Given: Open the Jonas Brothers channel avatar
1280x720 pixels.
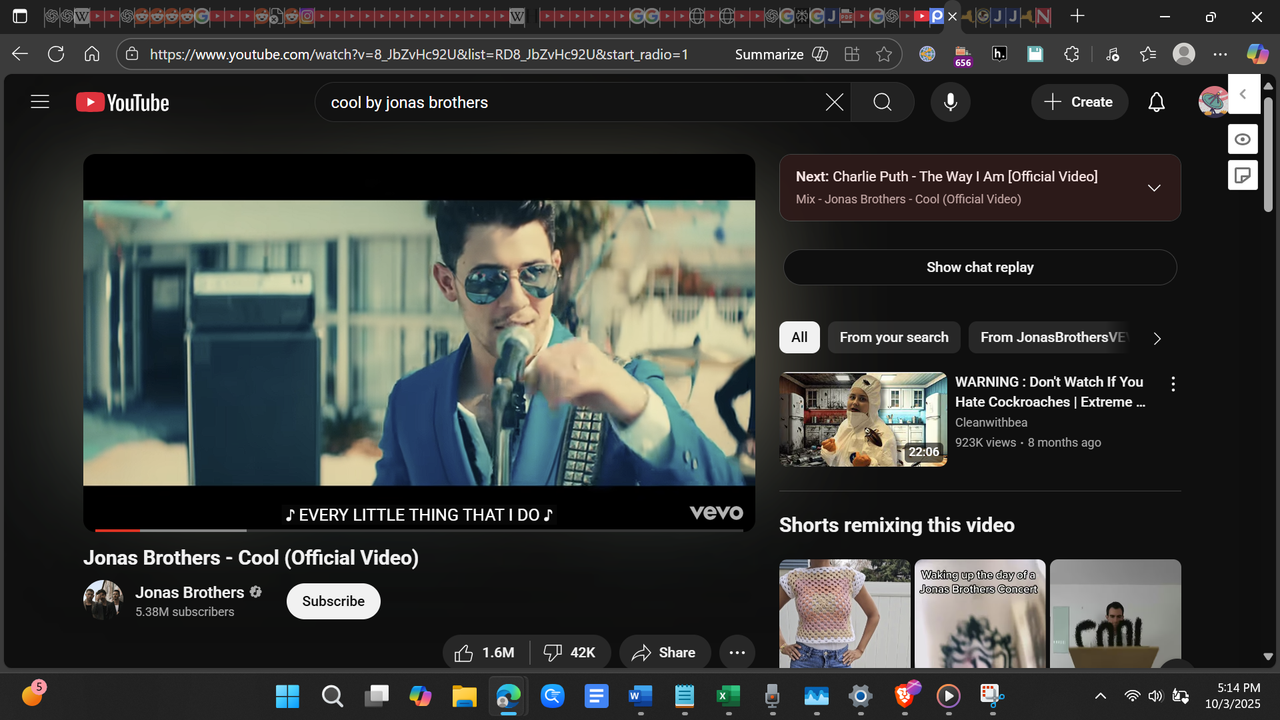Looking at the screenshot, I should click(x=103, y=600).
